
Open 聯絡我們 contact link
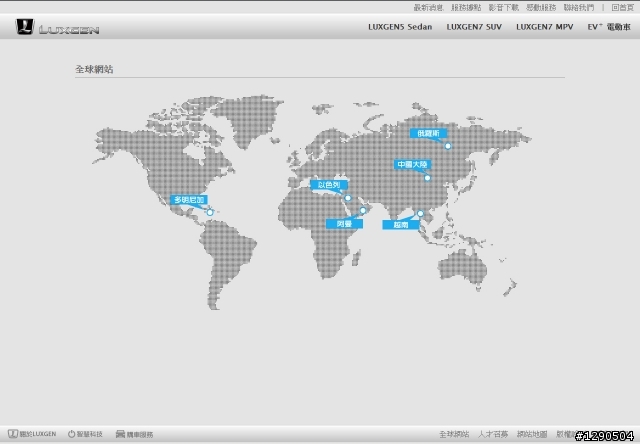(579, 7)
